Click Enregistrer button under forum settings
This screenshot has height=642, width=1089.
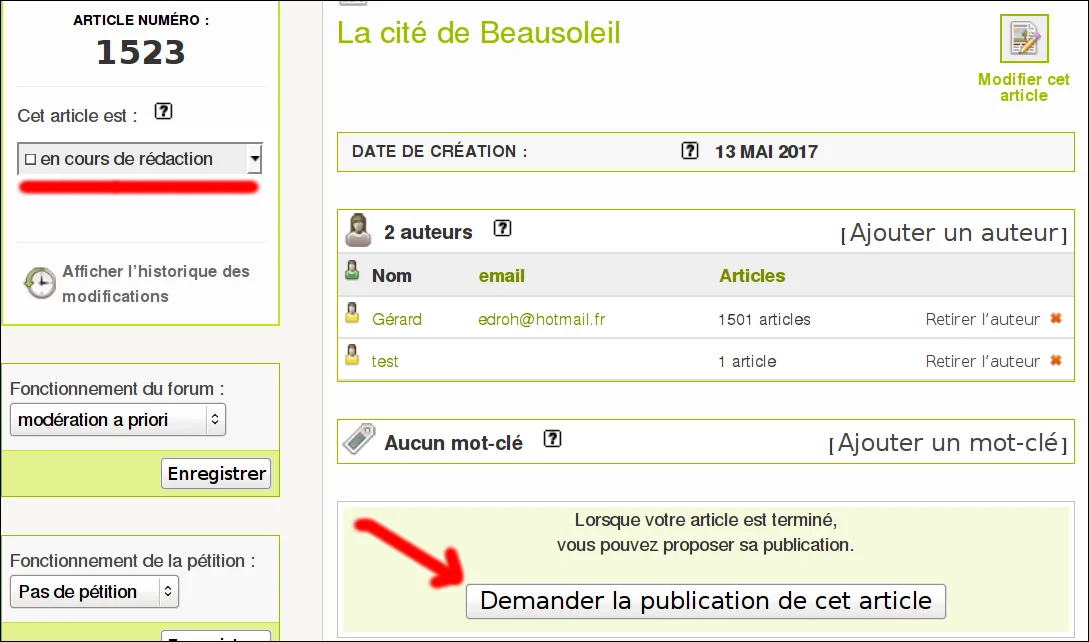click(216, 474)
